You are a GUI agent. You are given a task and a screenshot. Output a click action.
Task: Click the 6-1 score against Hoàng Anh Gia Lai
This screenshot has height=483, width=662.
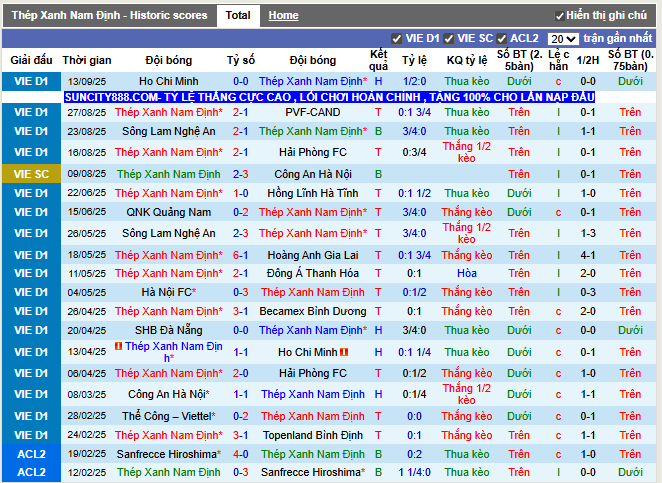click(240, 255)
